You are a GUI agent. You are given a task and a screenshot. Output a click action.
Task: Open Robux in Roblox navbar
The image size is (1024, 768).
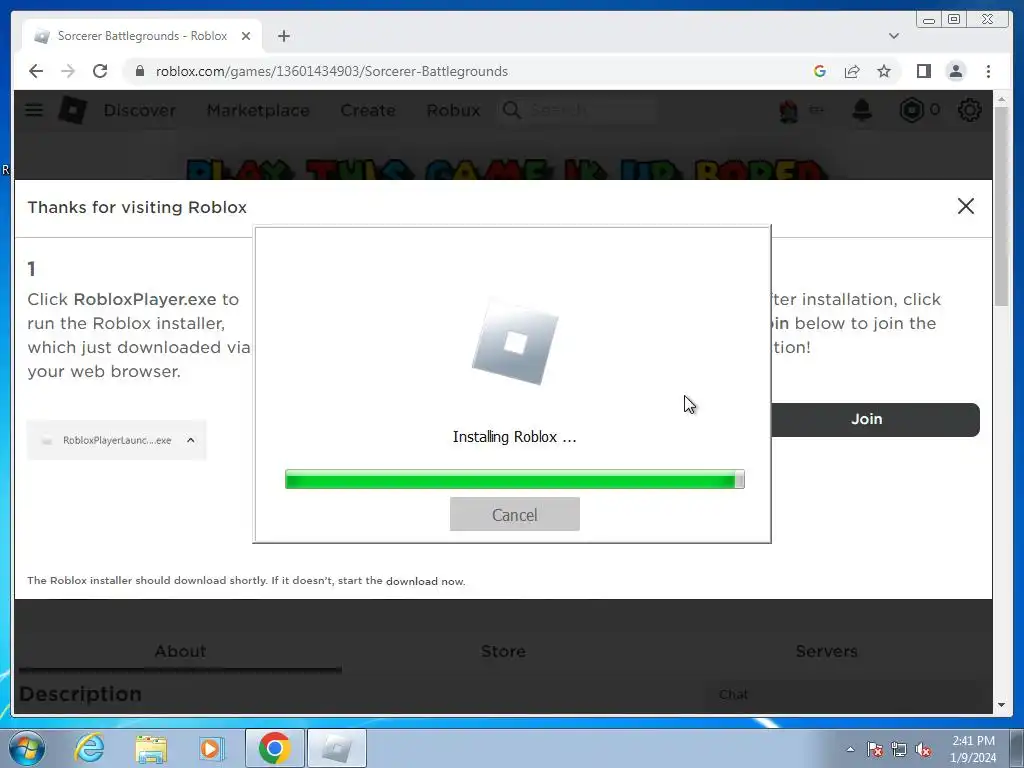click(x=453, y=110)
